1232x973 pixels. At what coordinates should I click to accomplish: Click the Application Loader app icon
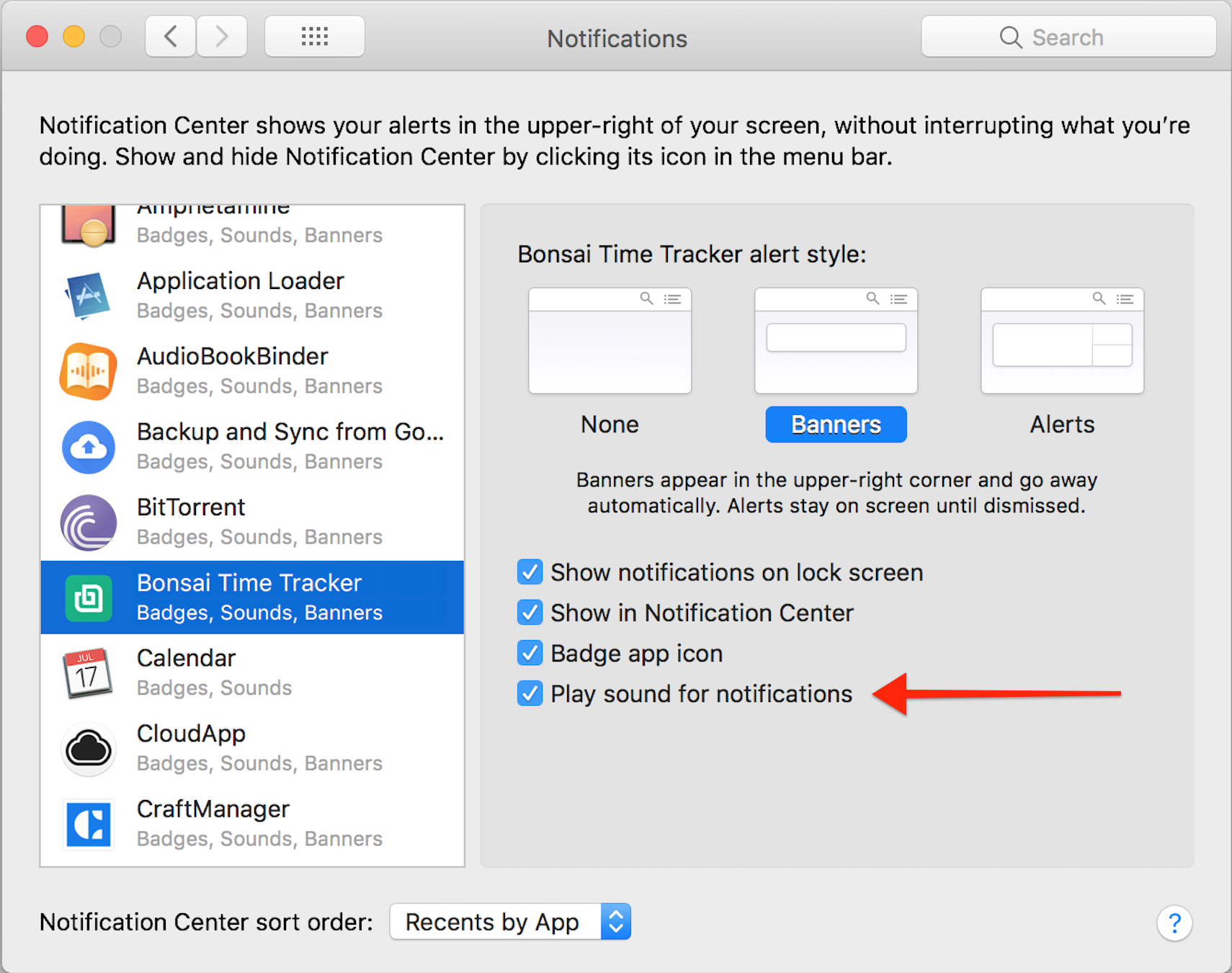pyautogui.click(x=89, y=296)
